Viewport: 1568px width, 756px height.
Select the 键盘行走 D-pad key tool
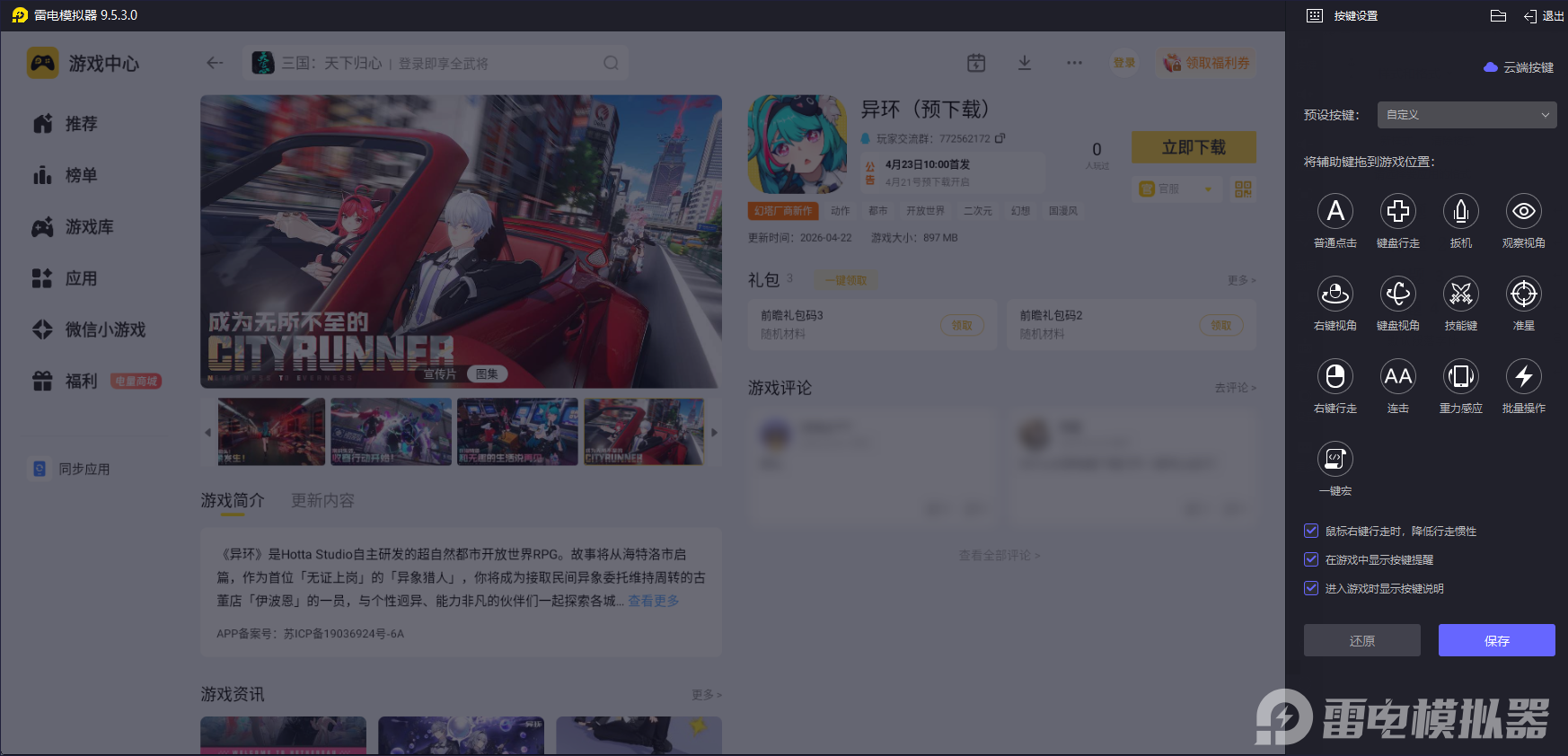1398,211
